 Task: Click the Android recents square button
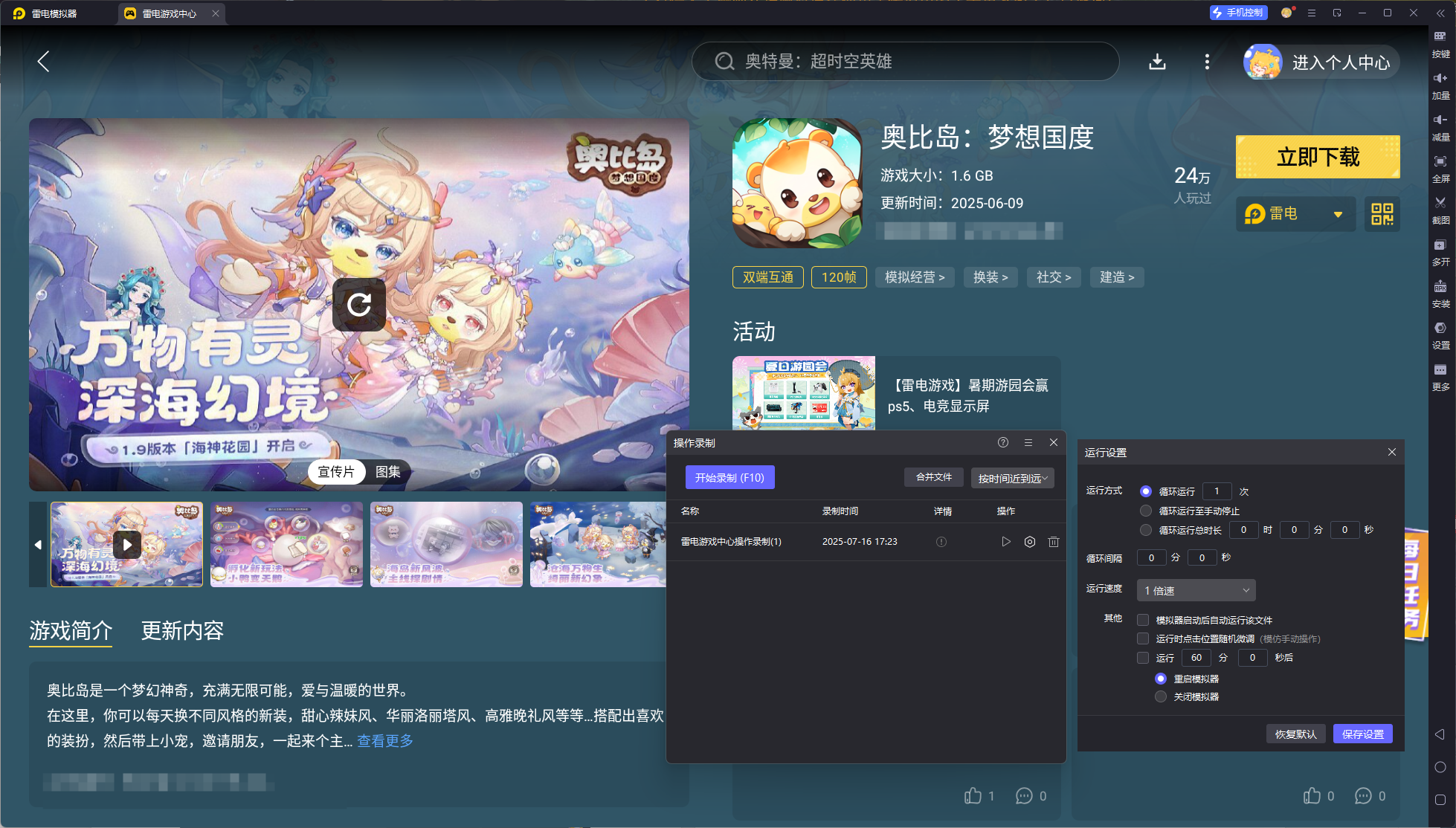pyautogui.click(x=1440, y=800)
